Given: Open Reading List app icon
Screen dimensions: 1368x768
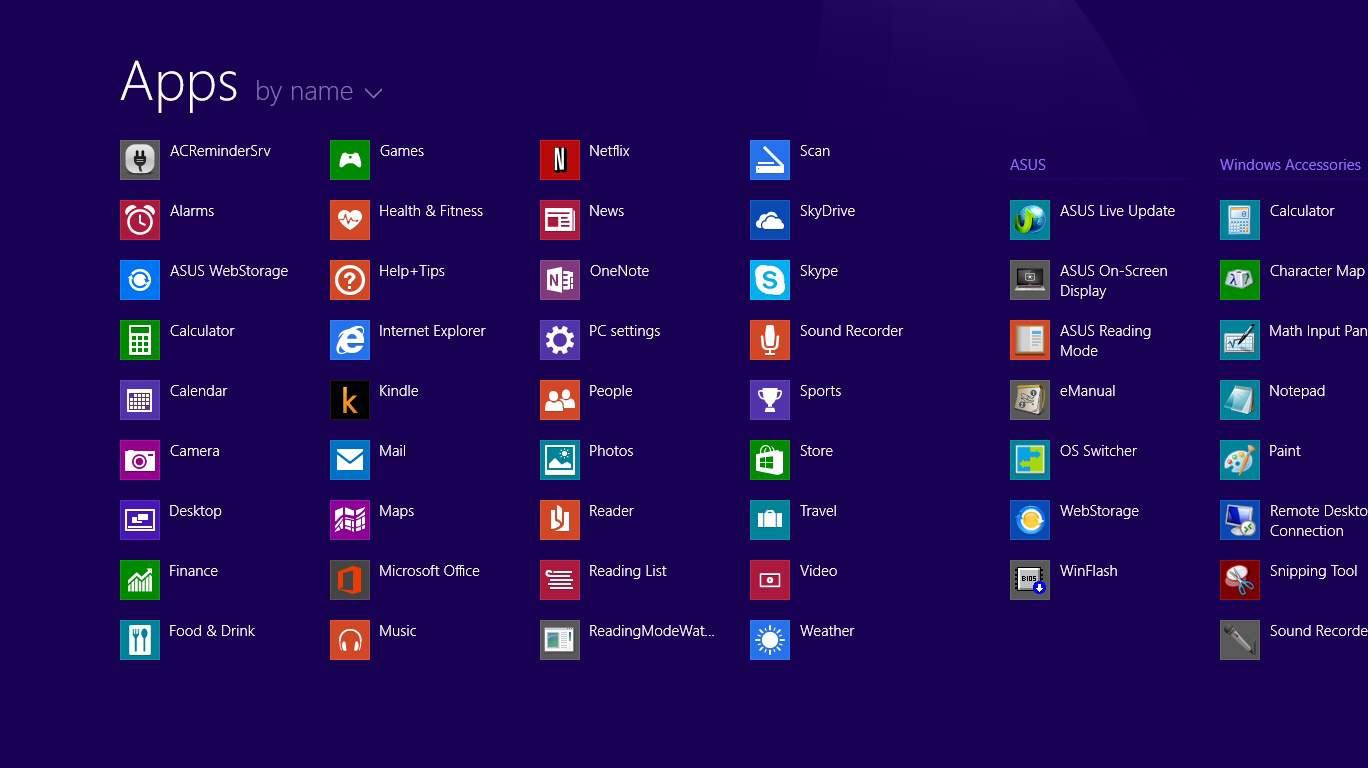Looking at the screenshot, I should coord(560,580).
